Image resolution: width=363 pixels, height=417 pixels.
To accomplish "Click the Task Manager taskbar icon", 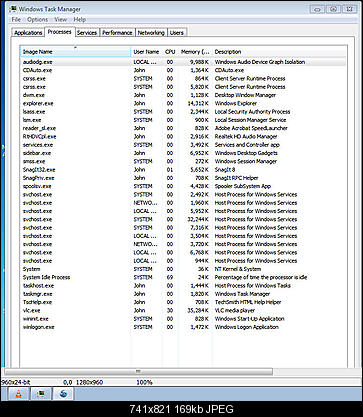I will point(41,394).
